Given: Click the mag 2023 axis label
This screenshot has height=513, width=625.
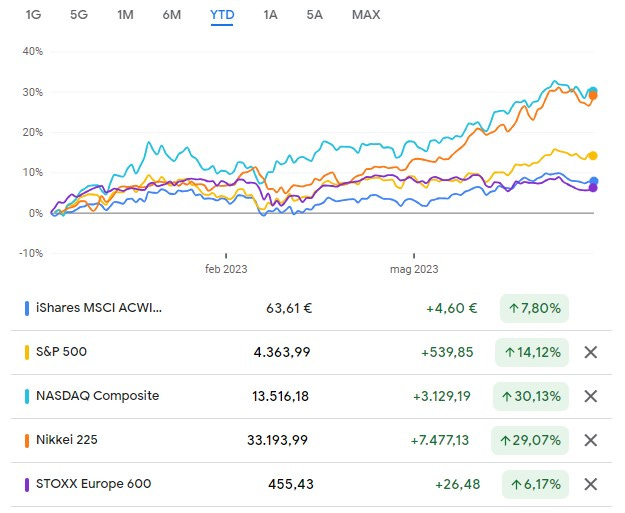Looking at the screenshot, I should [x=414, y=269].
